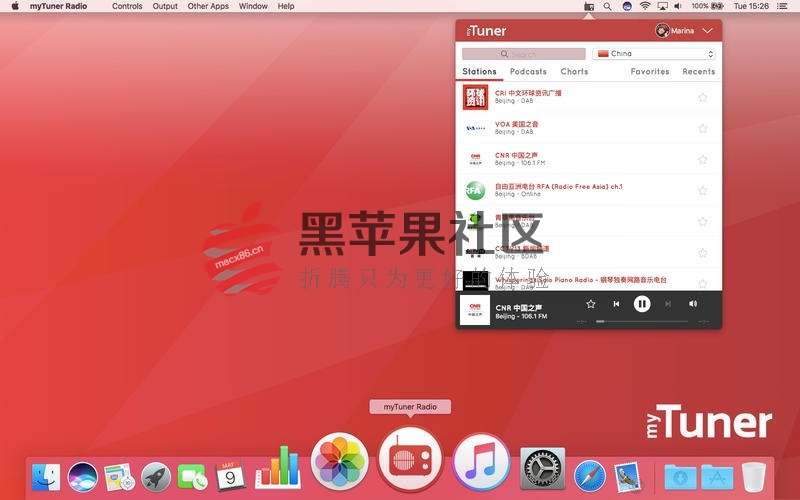
Task: Click the station search field
Action: [x=524, y=54]
